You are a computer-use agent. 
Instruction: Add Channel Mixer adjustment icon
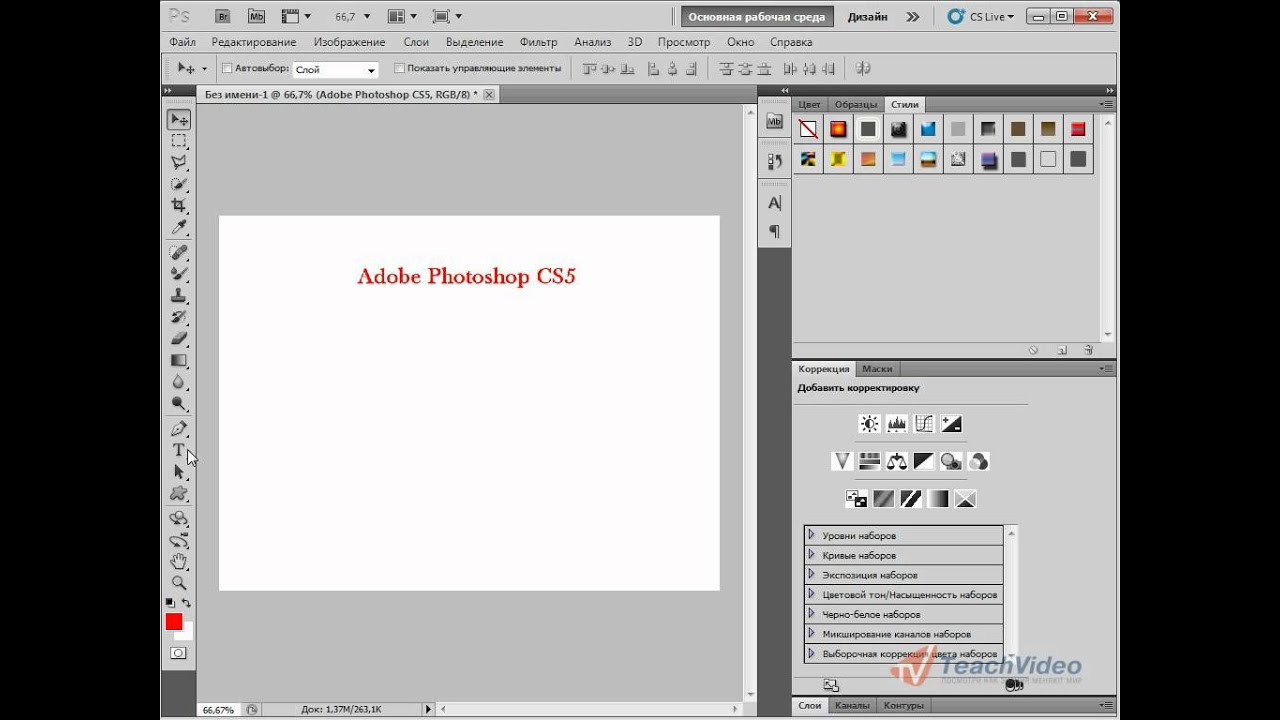(x=978, y=461)
